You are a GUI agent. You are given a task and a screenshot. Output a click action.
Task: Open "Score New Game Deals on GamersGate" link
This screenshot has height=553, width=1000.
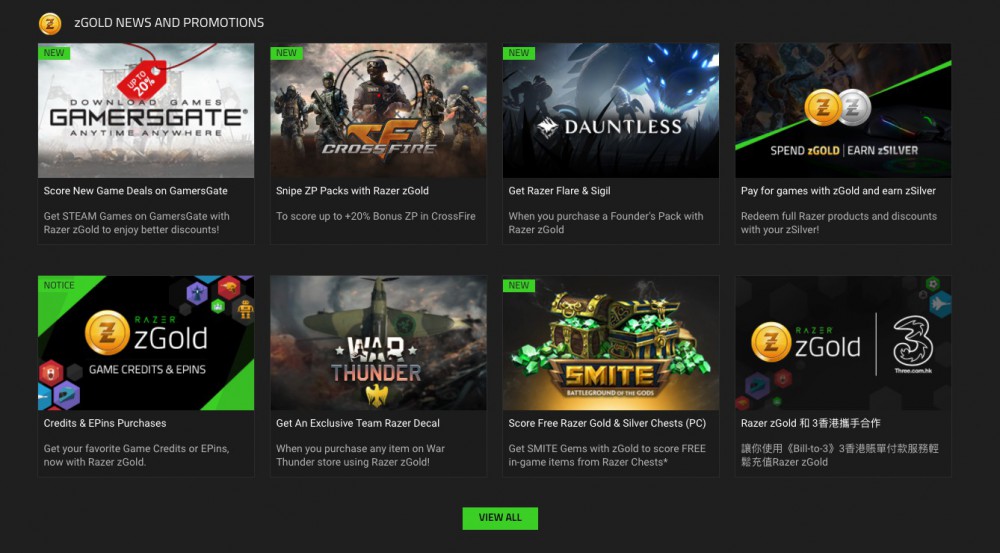pos(136,191)
